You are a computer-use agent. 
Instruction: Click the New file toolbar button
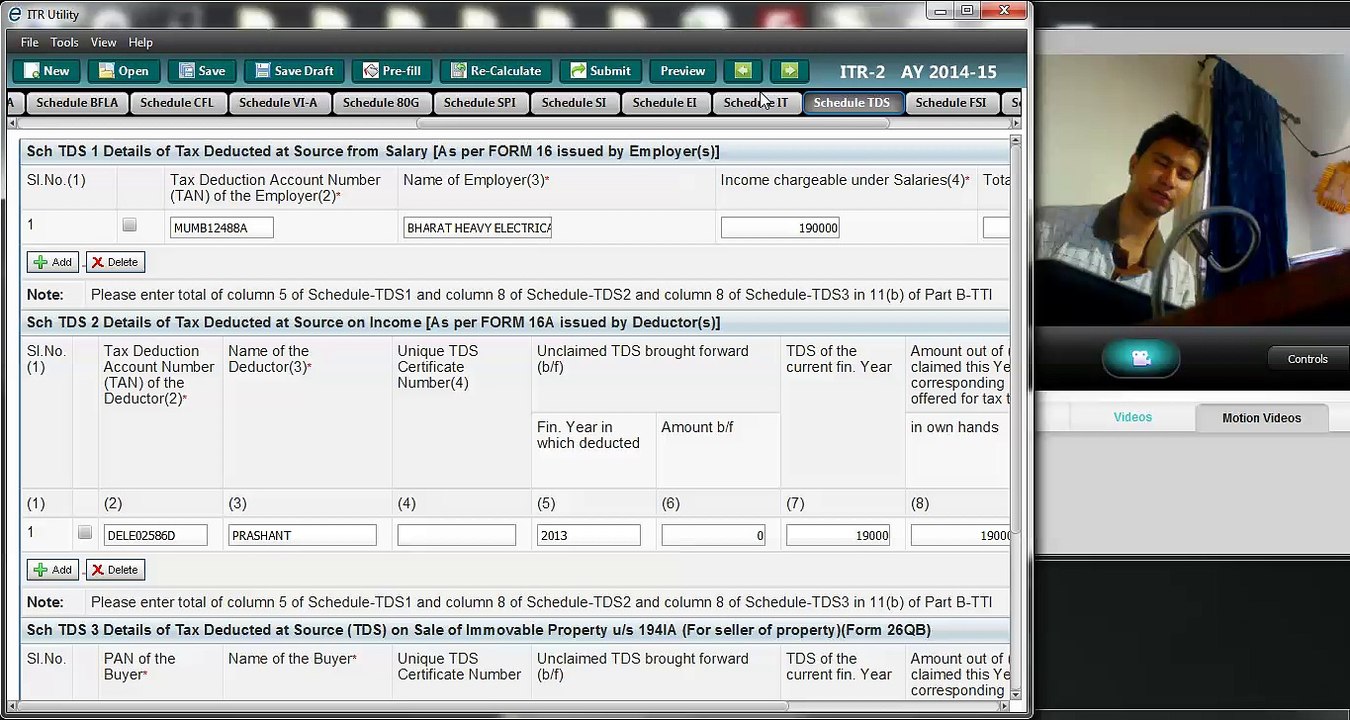click(x=46, y=71)
